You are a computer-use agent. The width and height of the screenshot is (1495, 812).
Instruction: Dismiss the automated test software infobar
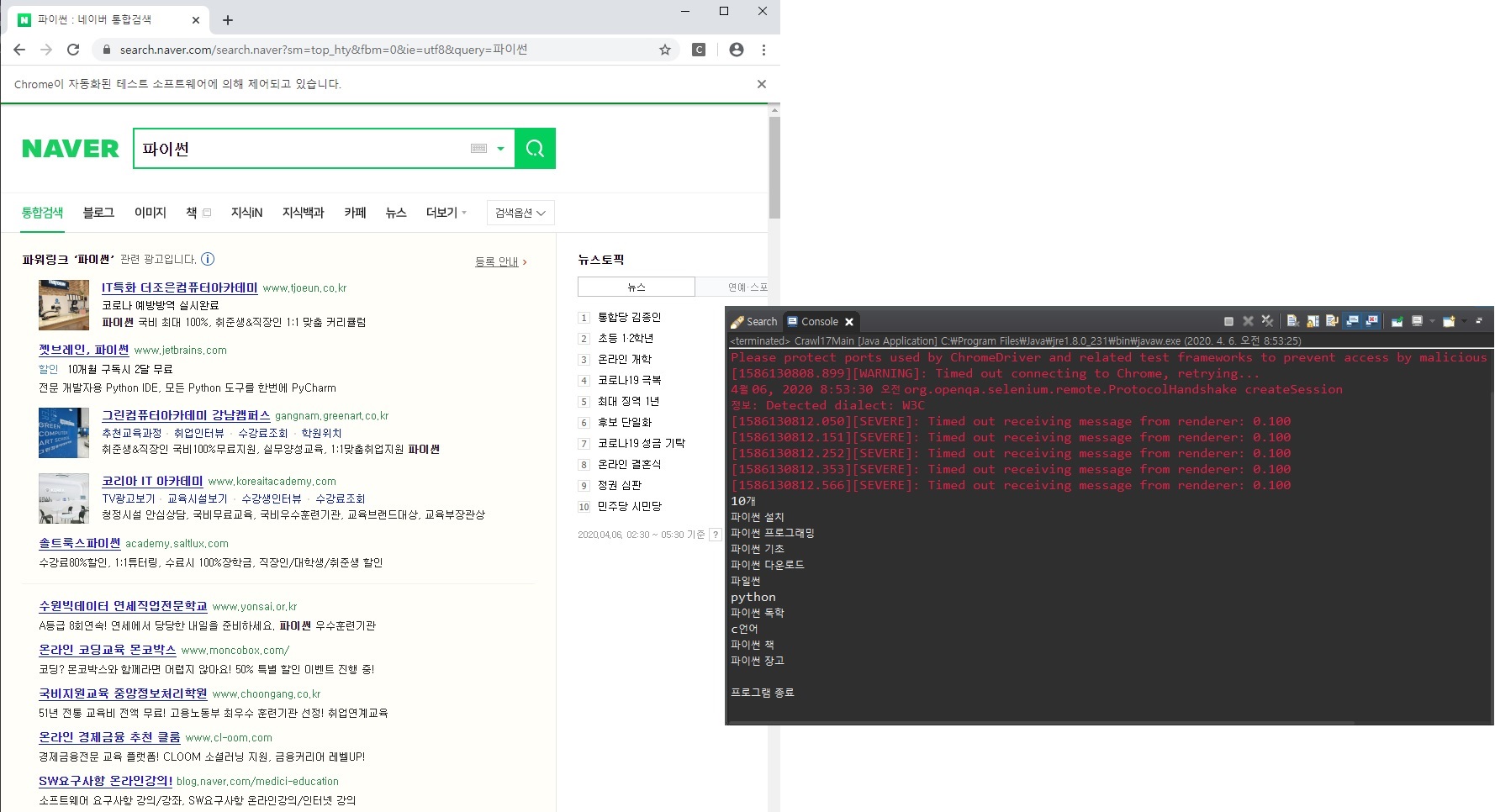point(762,84)
